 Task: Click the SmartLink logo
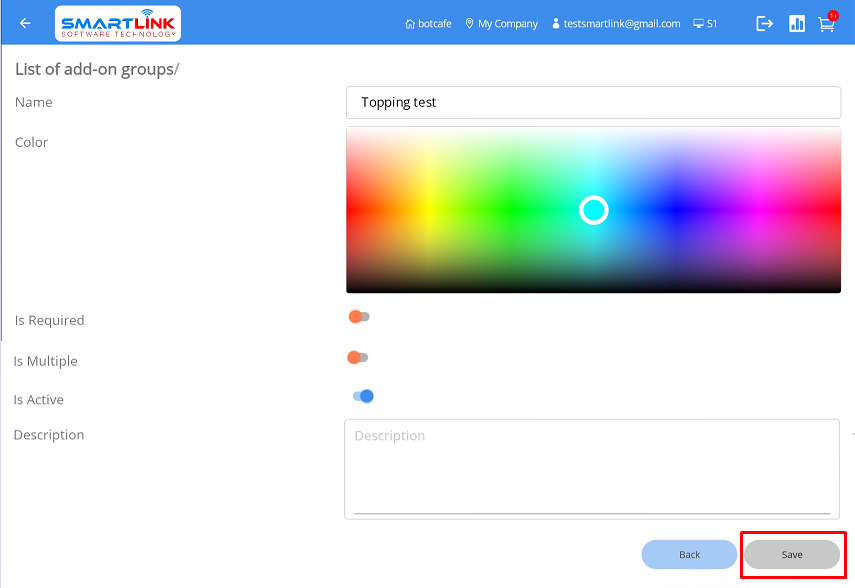[118, 24]
